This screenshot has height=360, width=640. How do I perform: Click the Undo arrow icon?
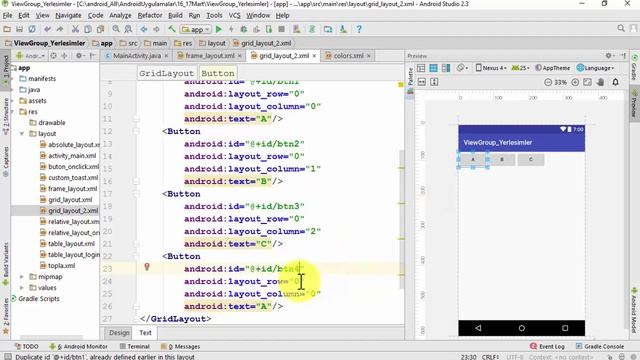point(47,29)
